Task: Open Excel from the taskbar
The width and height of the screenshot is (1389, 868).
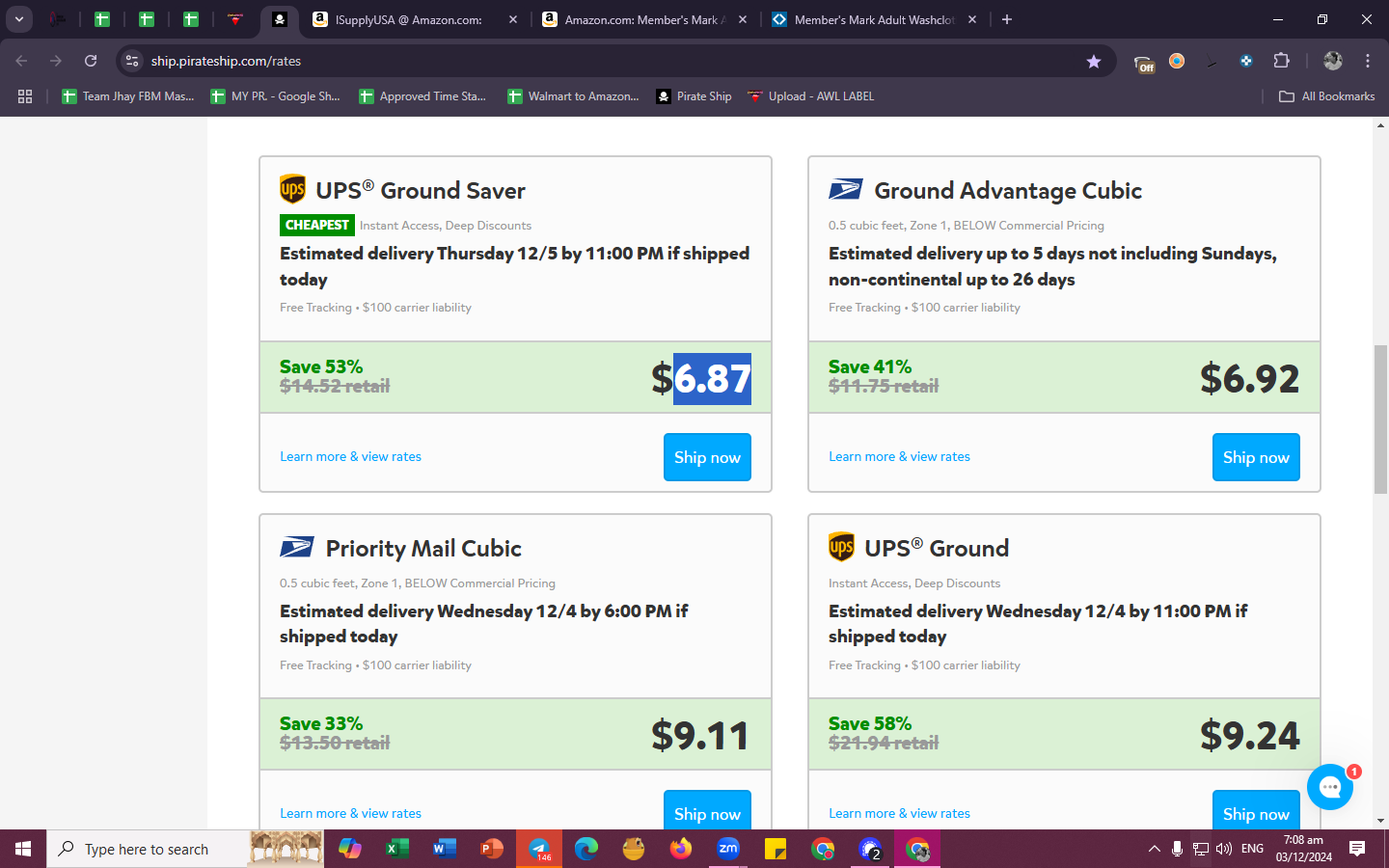Action: pyautogui.click(x=396, y=849)
